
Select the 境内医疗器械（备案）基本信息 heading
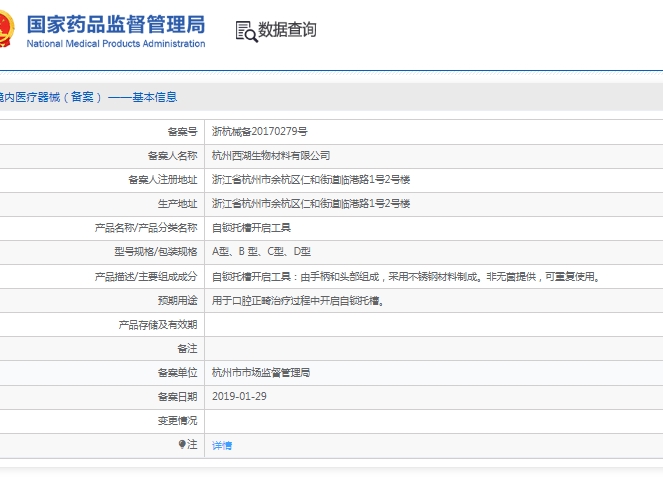tap(88, 97)
